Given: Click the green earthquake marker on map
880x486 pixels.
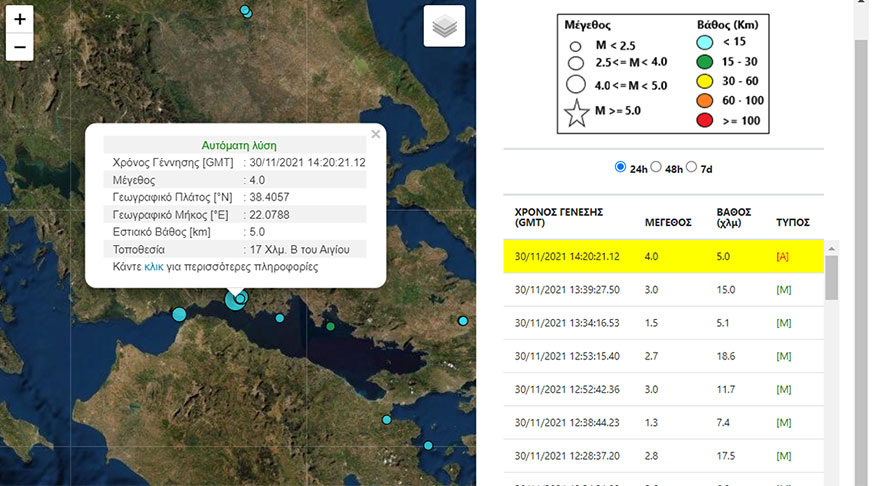Looking at the screenshot, I should [x=330, y=326].
